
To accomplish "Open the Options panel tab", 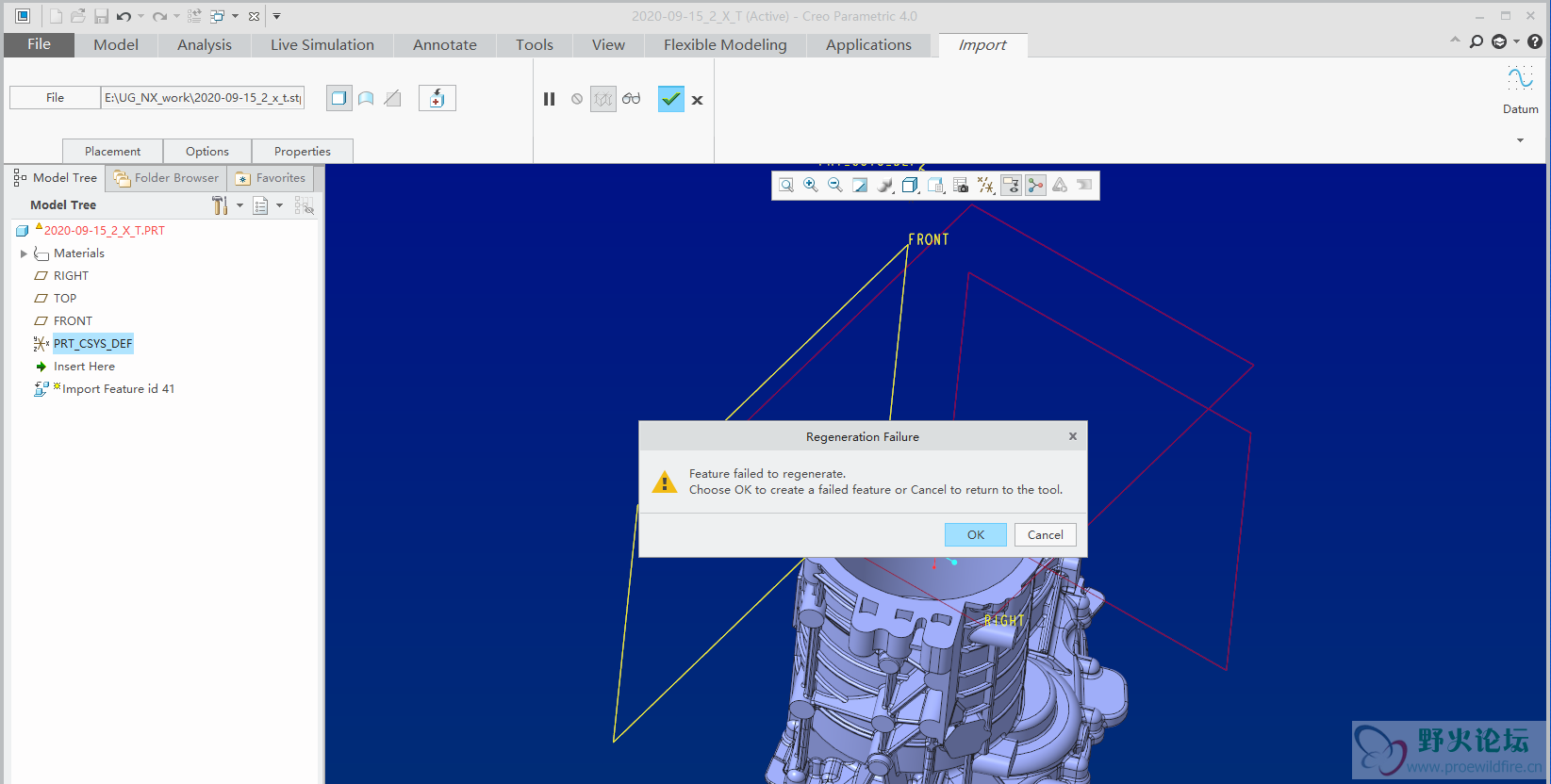I will 207,152.
